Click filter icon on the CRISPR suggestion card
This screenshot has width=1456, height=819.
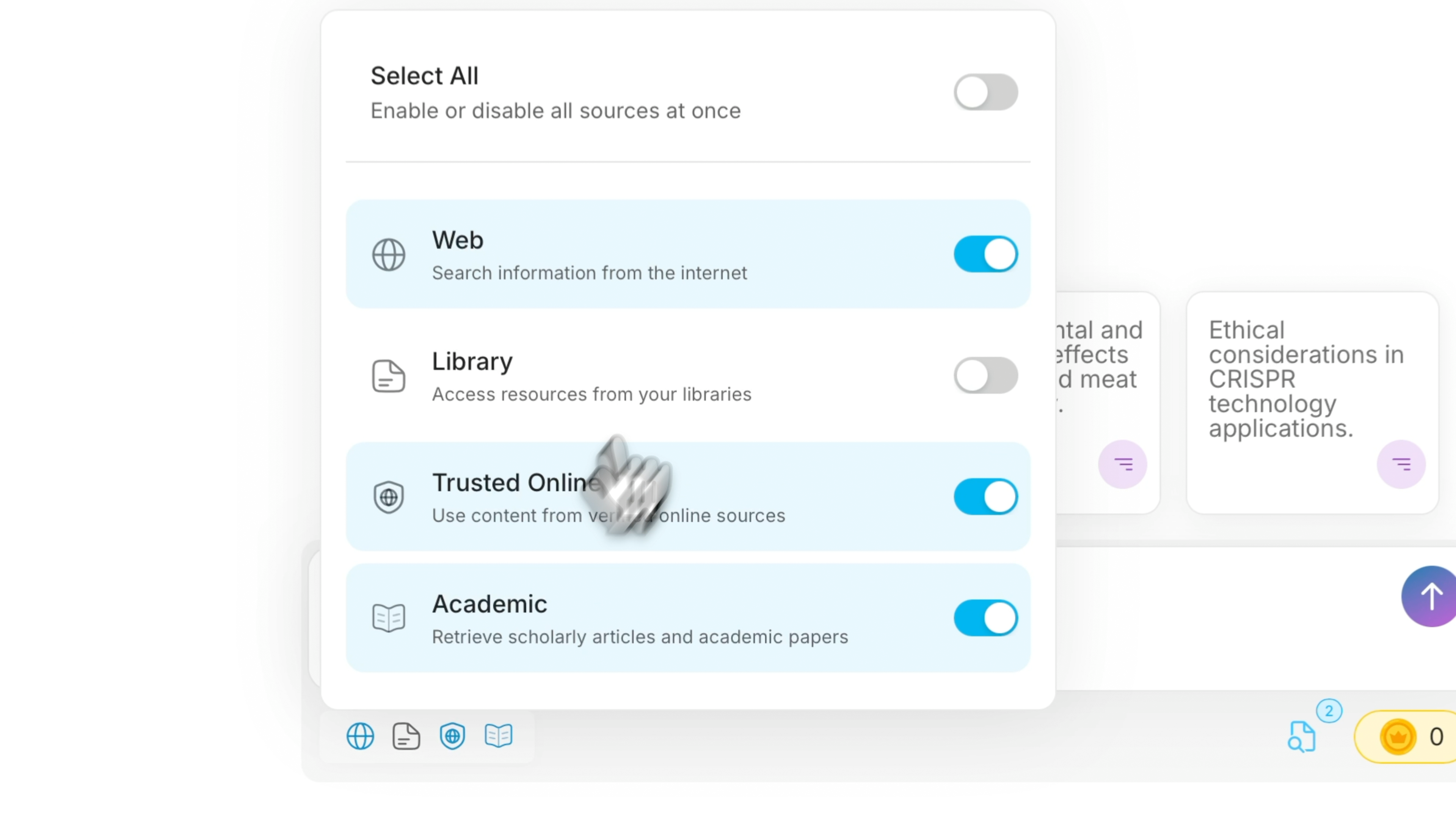pyautogui.click(x=1401, y=464)
